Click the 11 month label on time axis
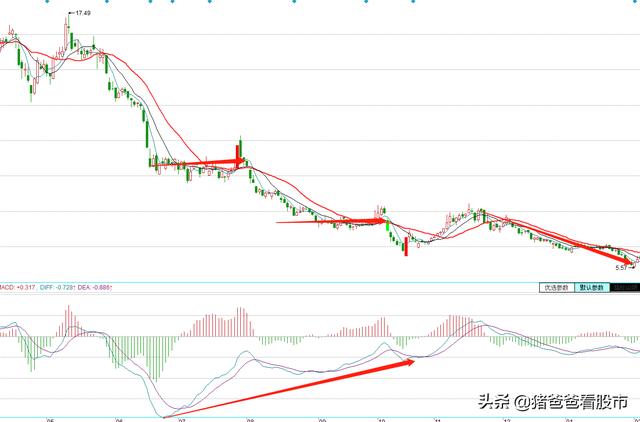The image size is (640, 422). (x=438, y=419)
